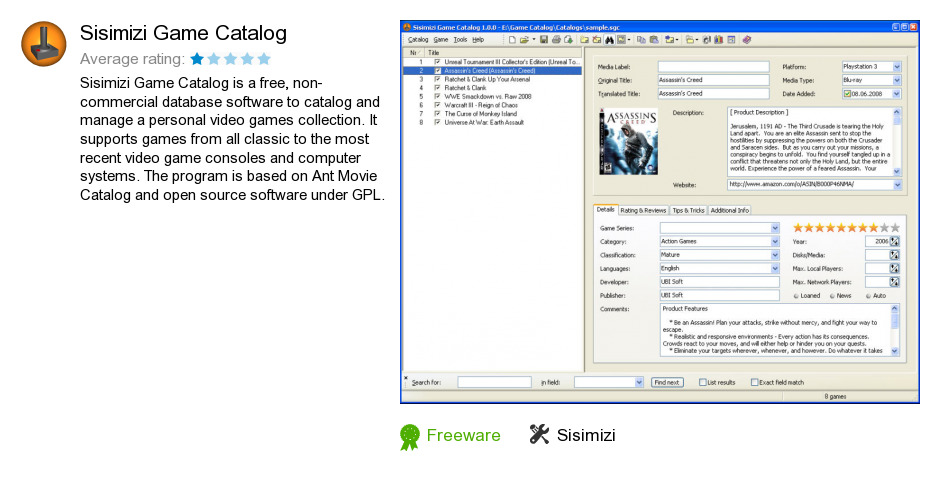The width and height of the screenshot is (940, 481).
Task: Open the Platform dropdown showing Playstation 3
Action: (897, 67)
